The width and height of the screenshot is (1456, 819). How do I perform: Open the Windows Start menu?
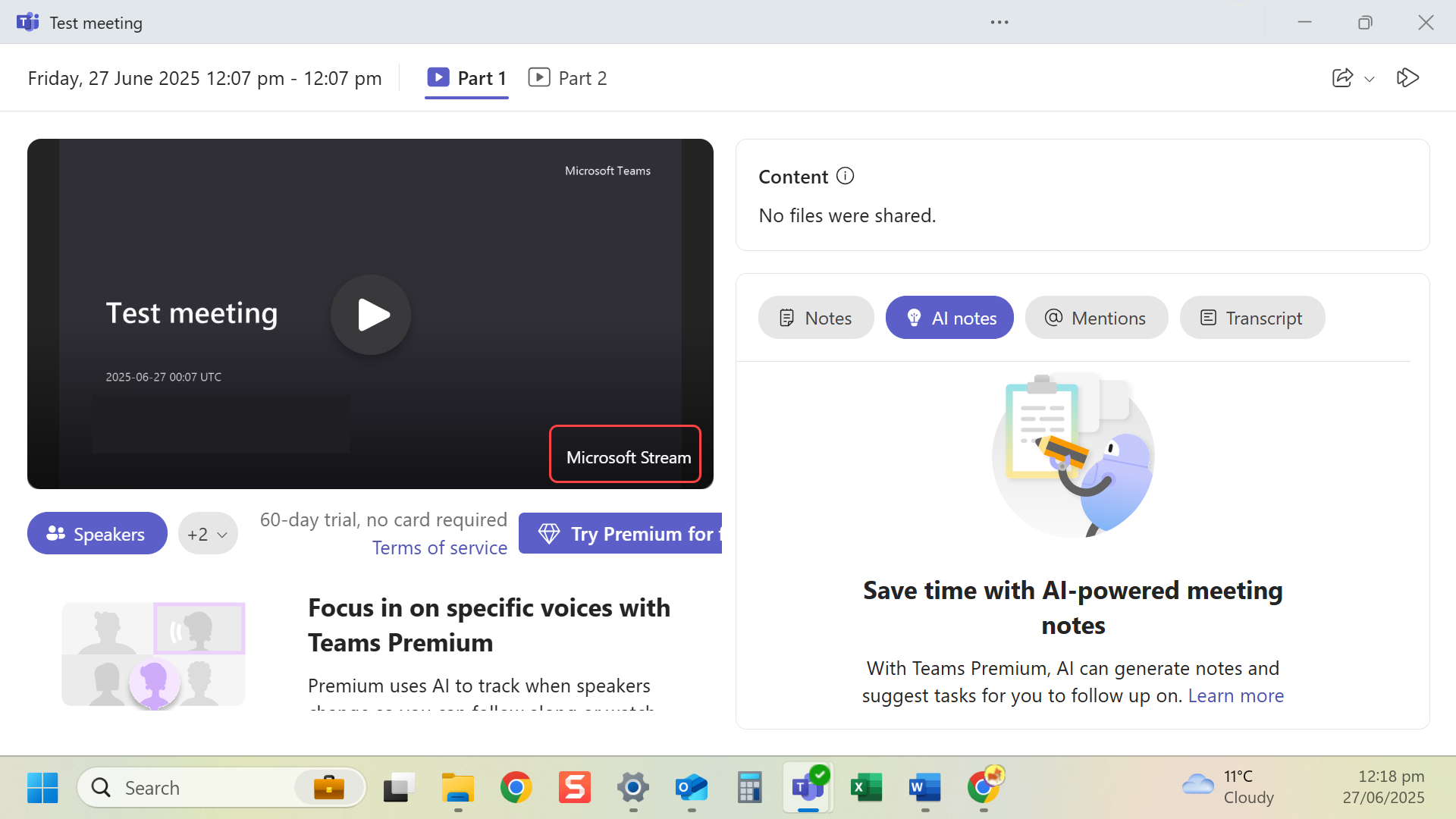[42, 788]
